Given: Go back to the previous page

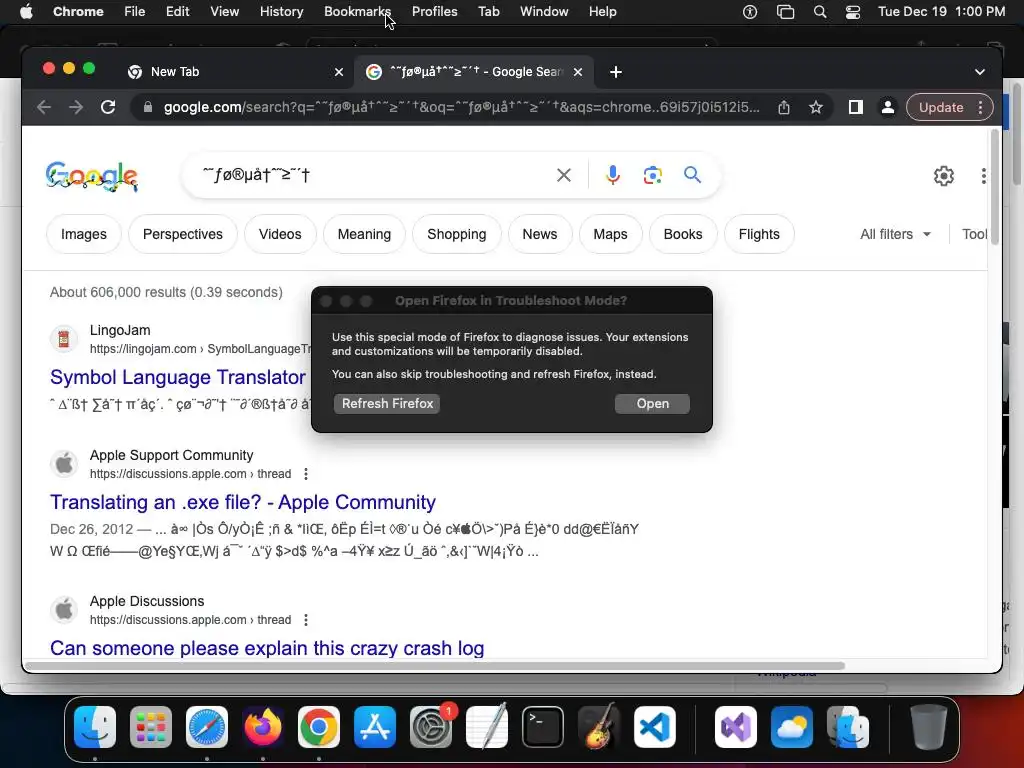Looking at the screenshot, I should tap(44, 107).
